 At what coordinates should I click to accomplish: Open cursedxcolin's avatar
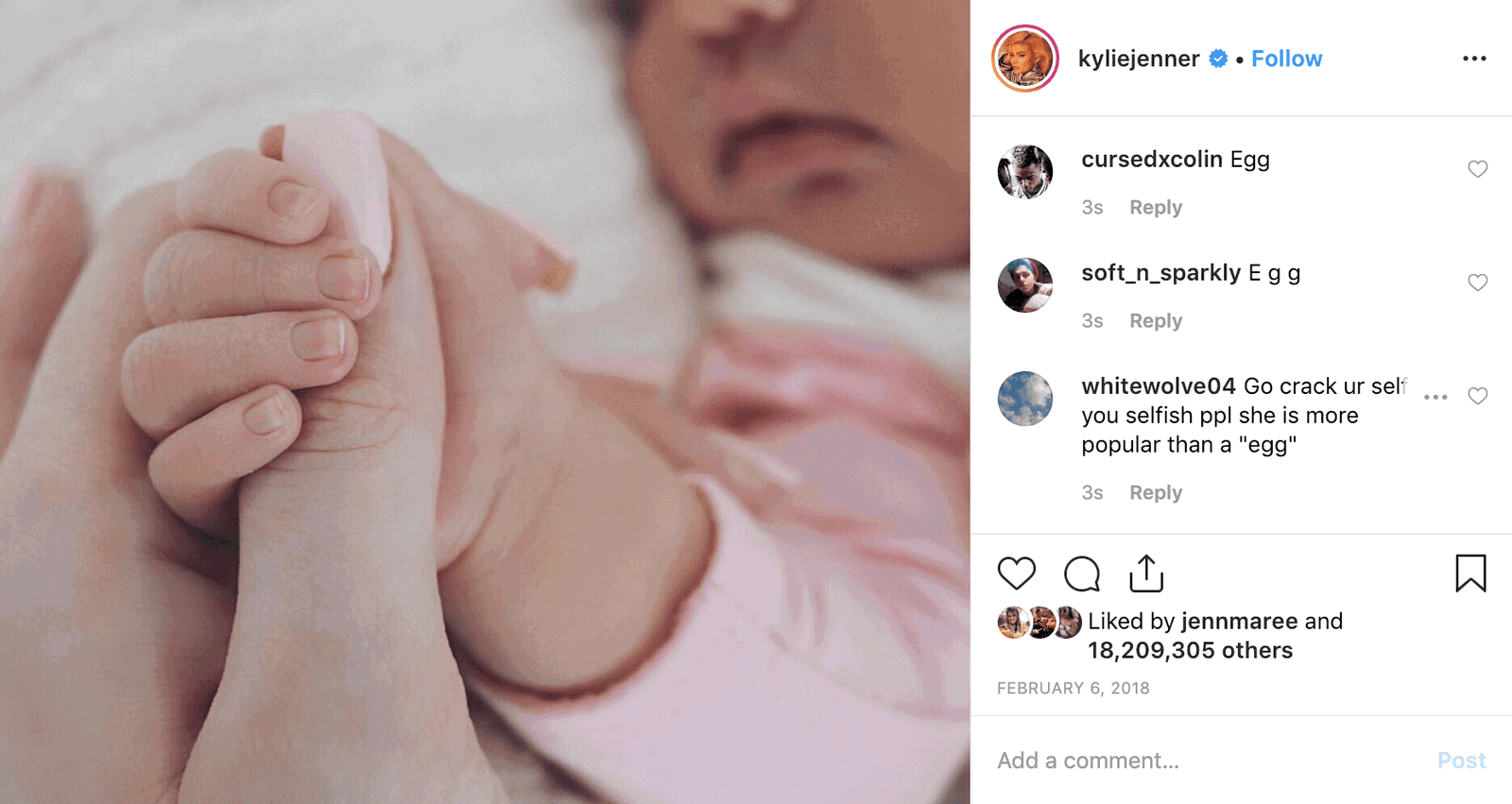(x=1025, y=172)
